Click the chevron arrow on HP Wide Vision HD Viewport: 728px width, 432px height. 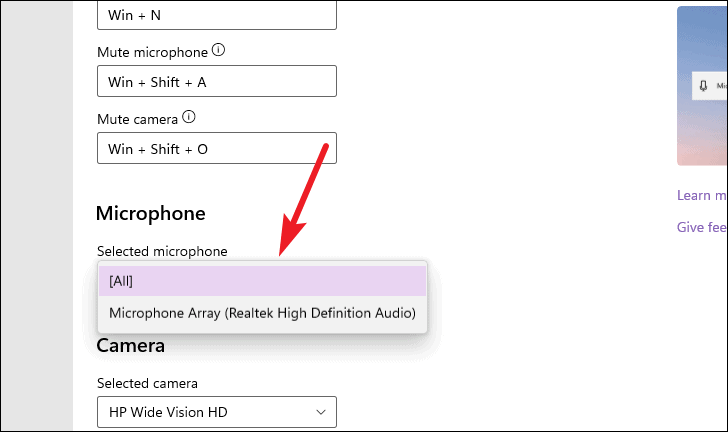pyautogui.click(x=321, y=412)
